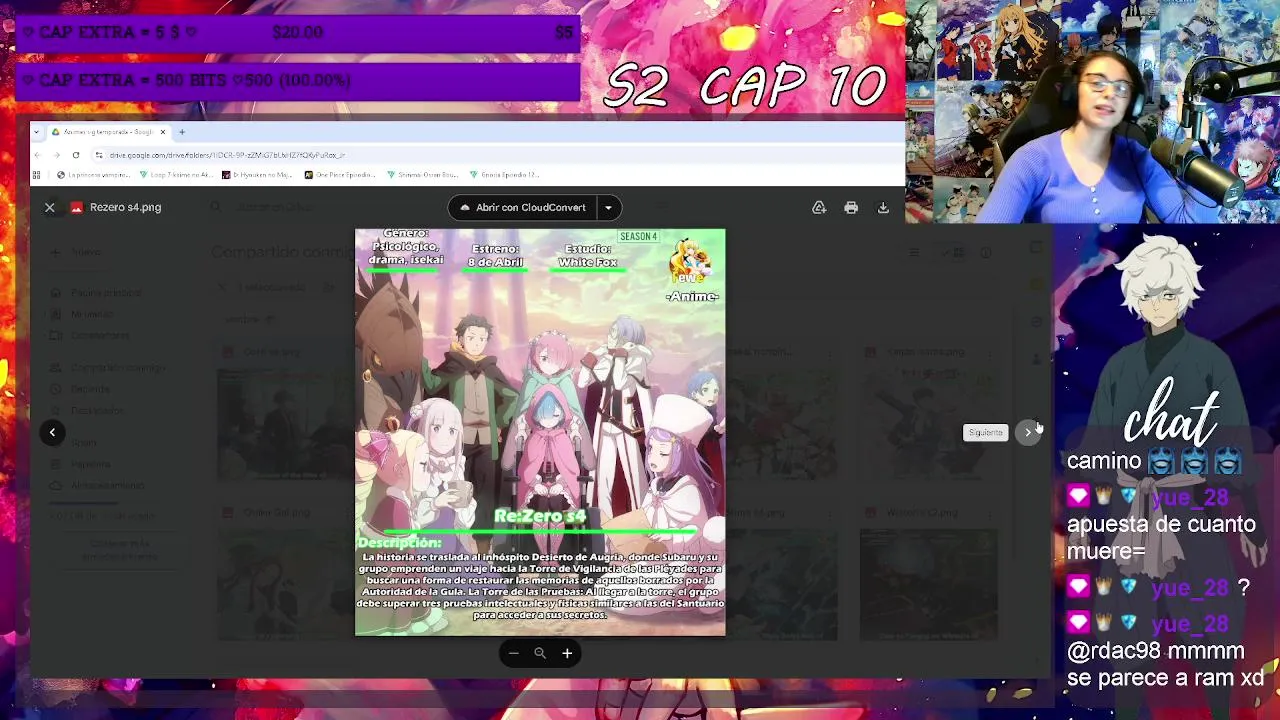Click the Re:Zero s4 poster image
Image resolution: width=1280 pixels, height=720 pixels.
tap(540, 432)
